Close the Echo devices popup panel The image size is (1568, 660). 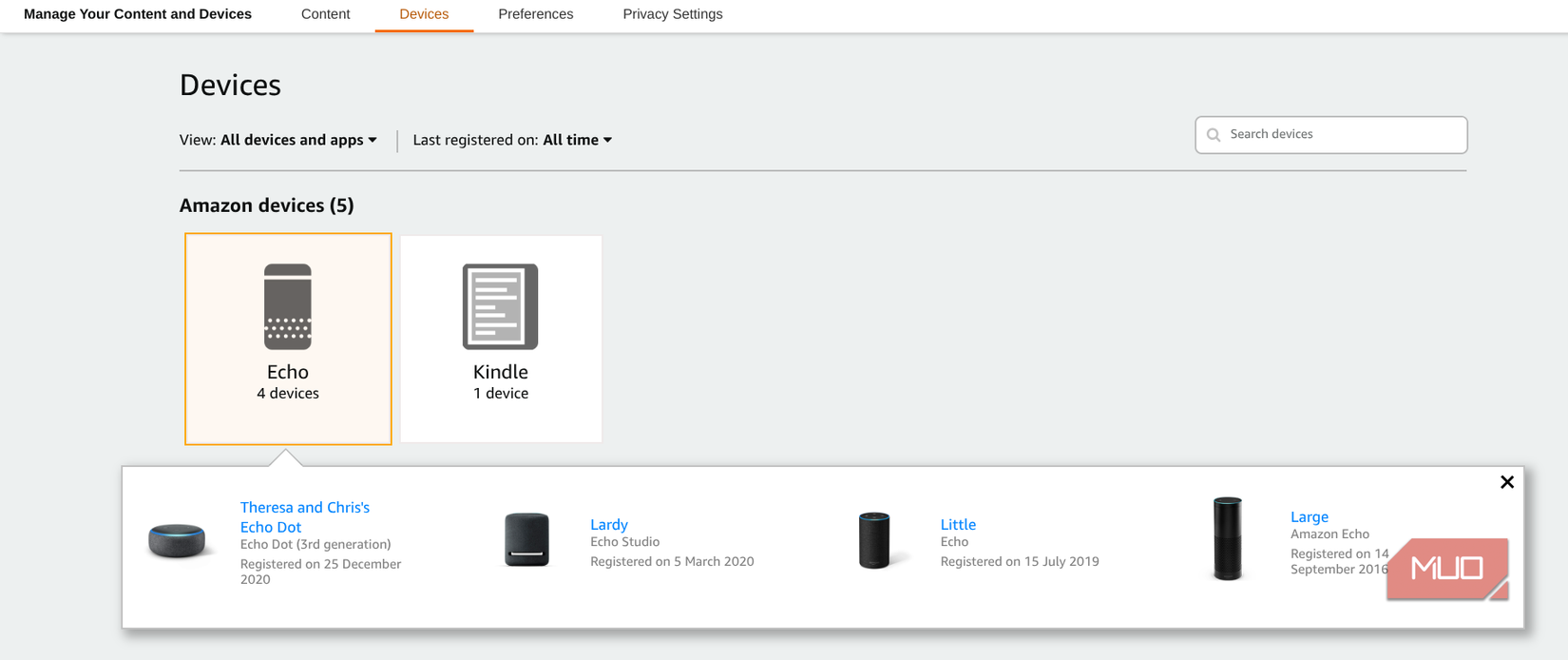(x=1507, y=482)
